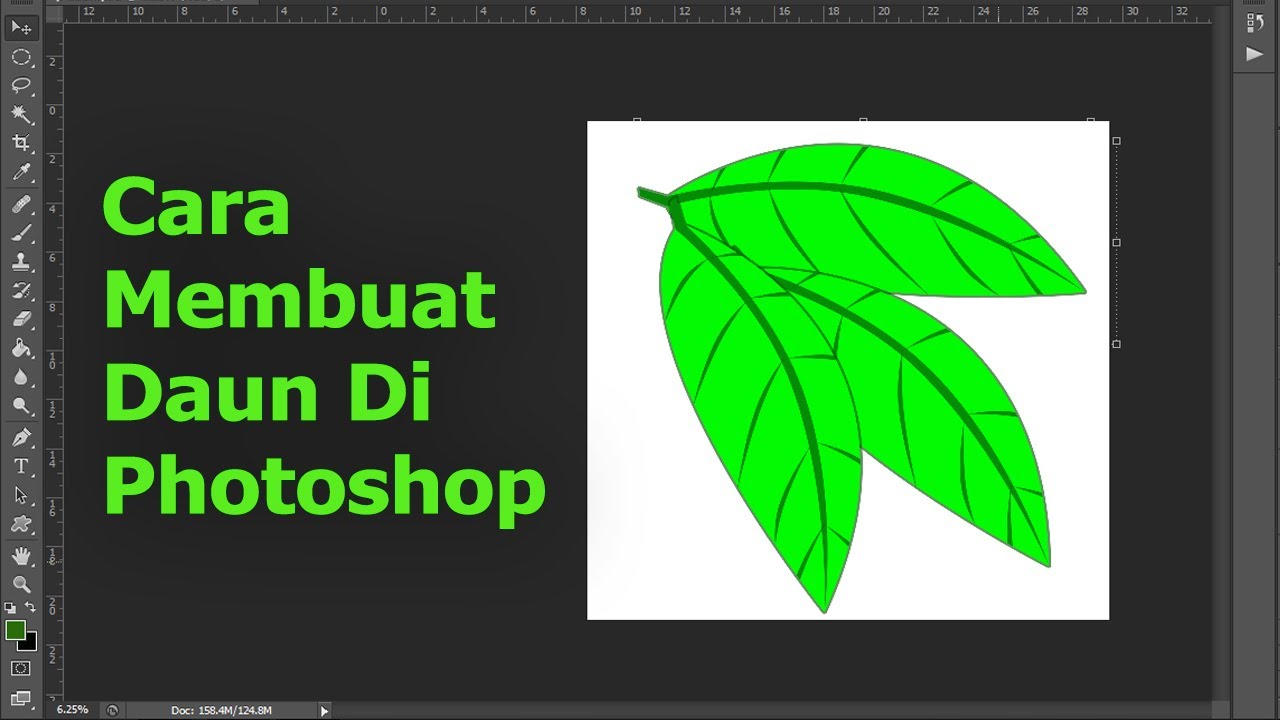
Task: Toggle Quick Mask mode
Action: coord(21,668)
